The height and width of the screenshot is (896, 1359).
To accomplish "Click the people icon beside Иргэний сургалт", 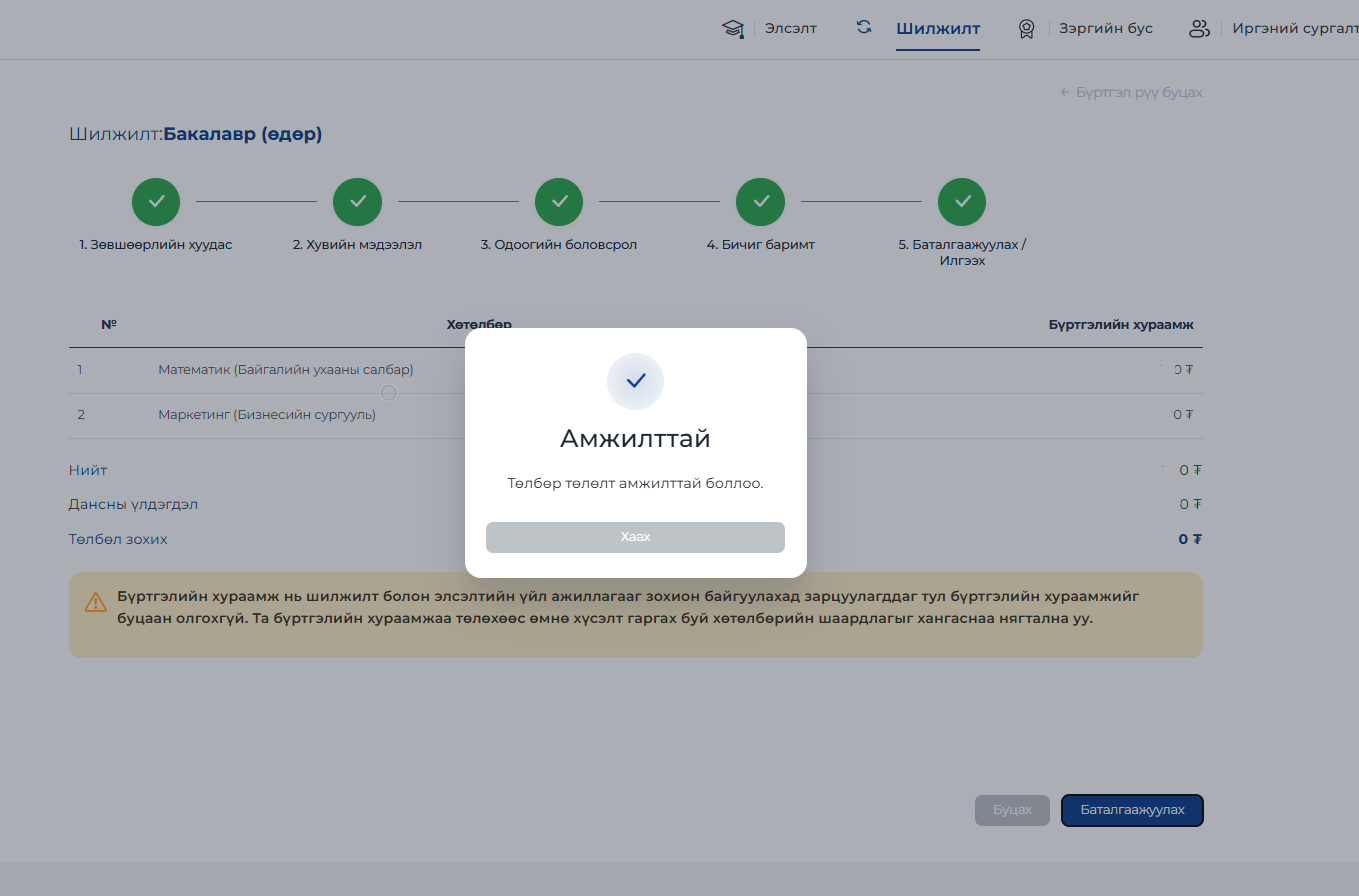I will 1199,29.
